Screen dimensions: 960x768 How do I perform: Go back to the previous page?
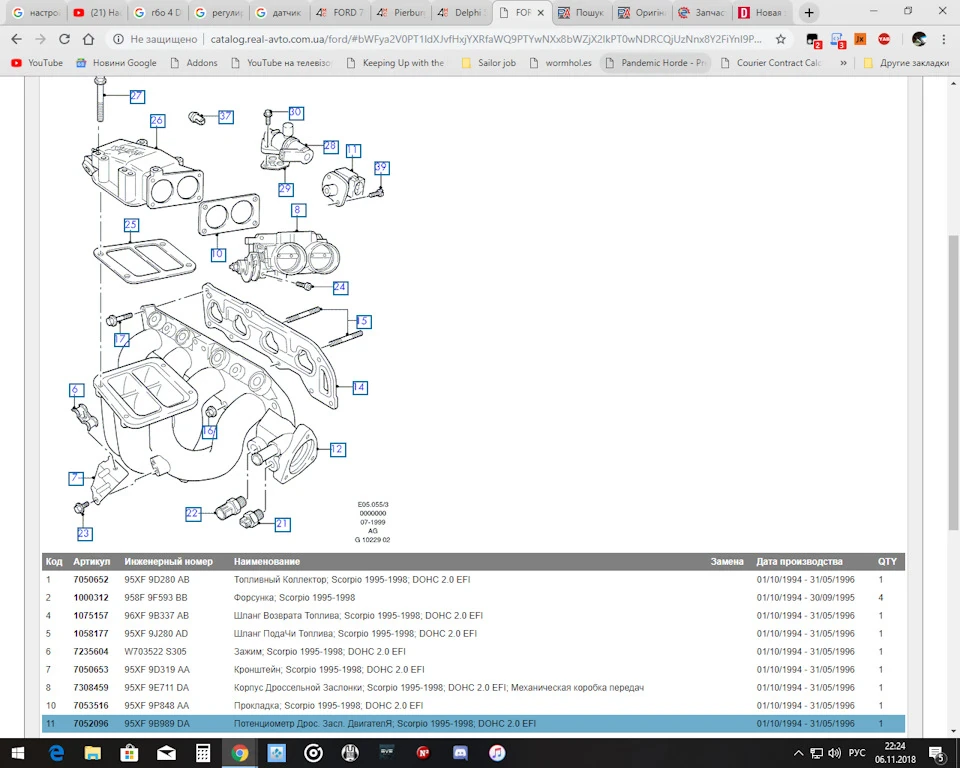(x=17, y=39)
